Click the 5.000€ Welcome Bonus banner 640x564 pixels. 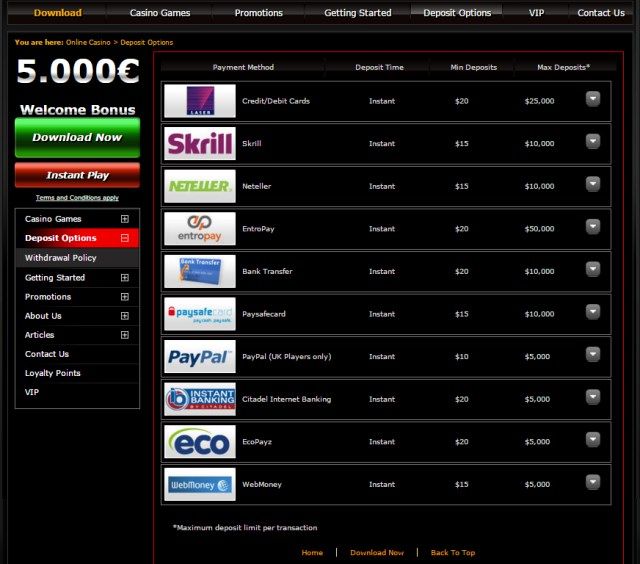[x=78, y=87]
